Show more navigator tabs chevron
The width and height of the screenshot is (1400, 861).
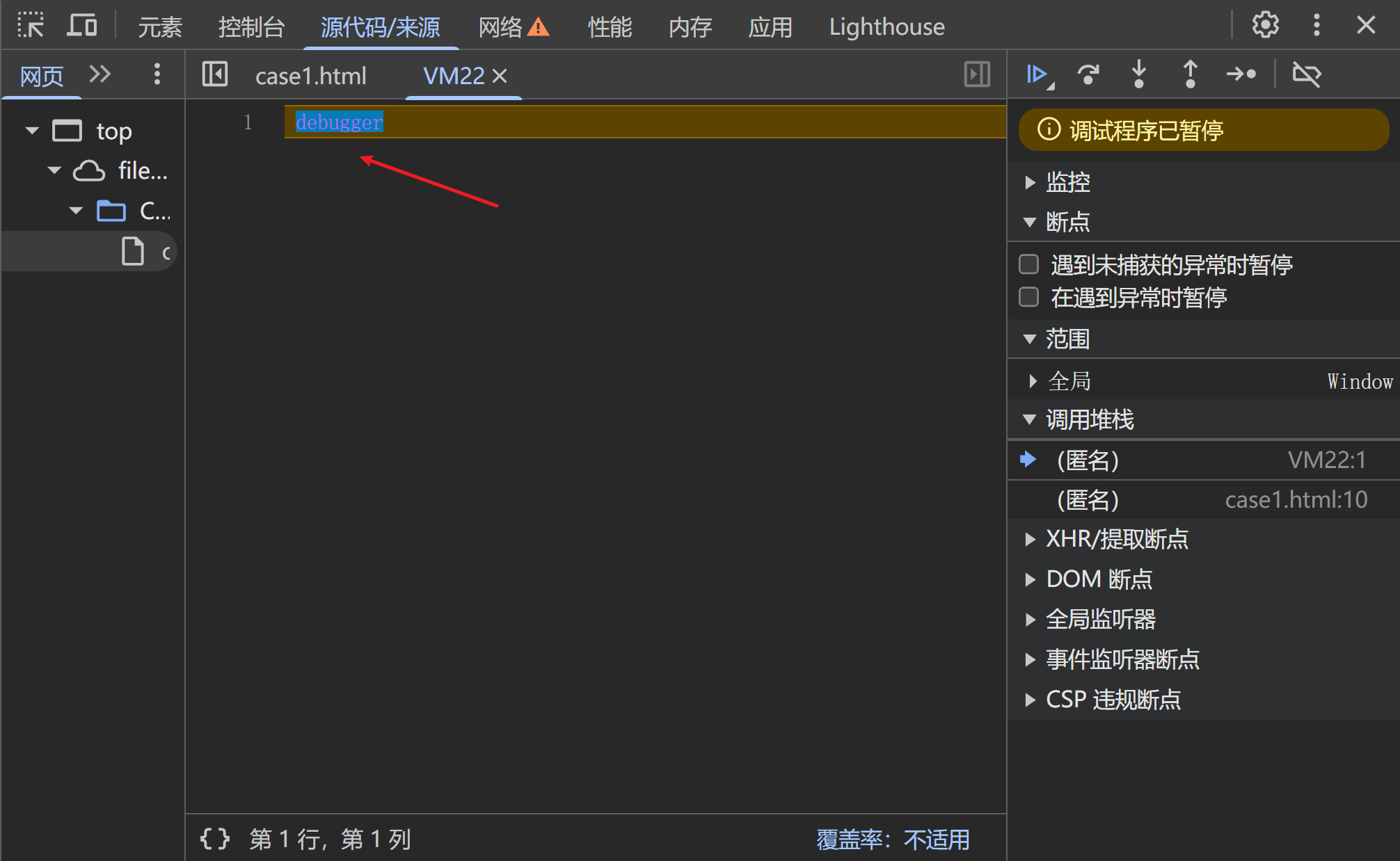(x=100, y=74)
